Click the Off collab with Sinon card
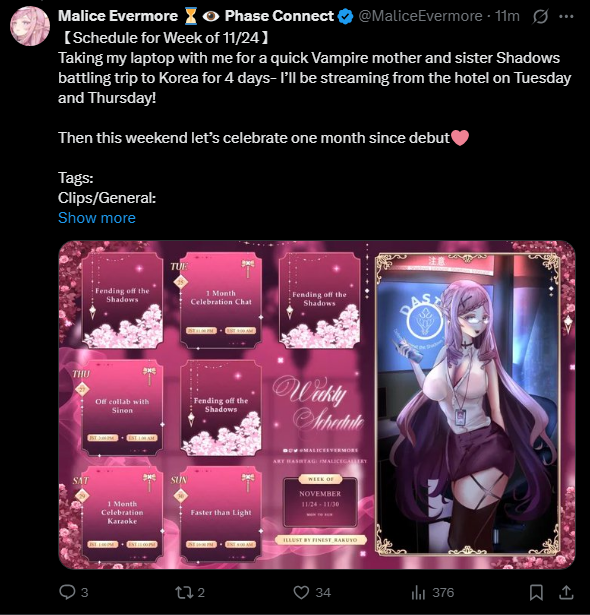 122,407
